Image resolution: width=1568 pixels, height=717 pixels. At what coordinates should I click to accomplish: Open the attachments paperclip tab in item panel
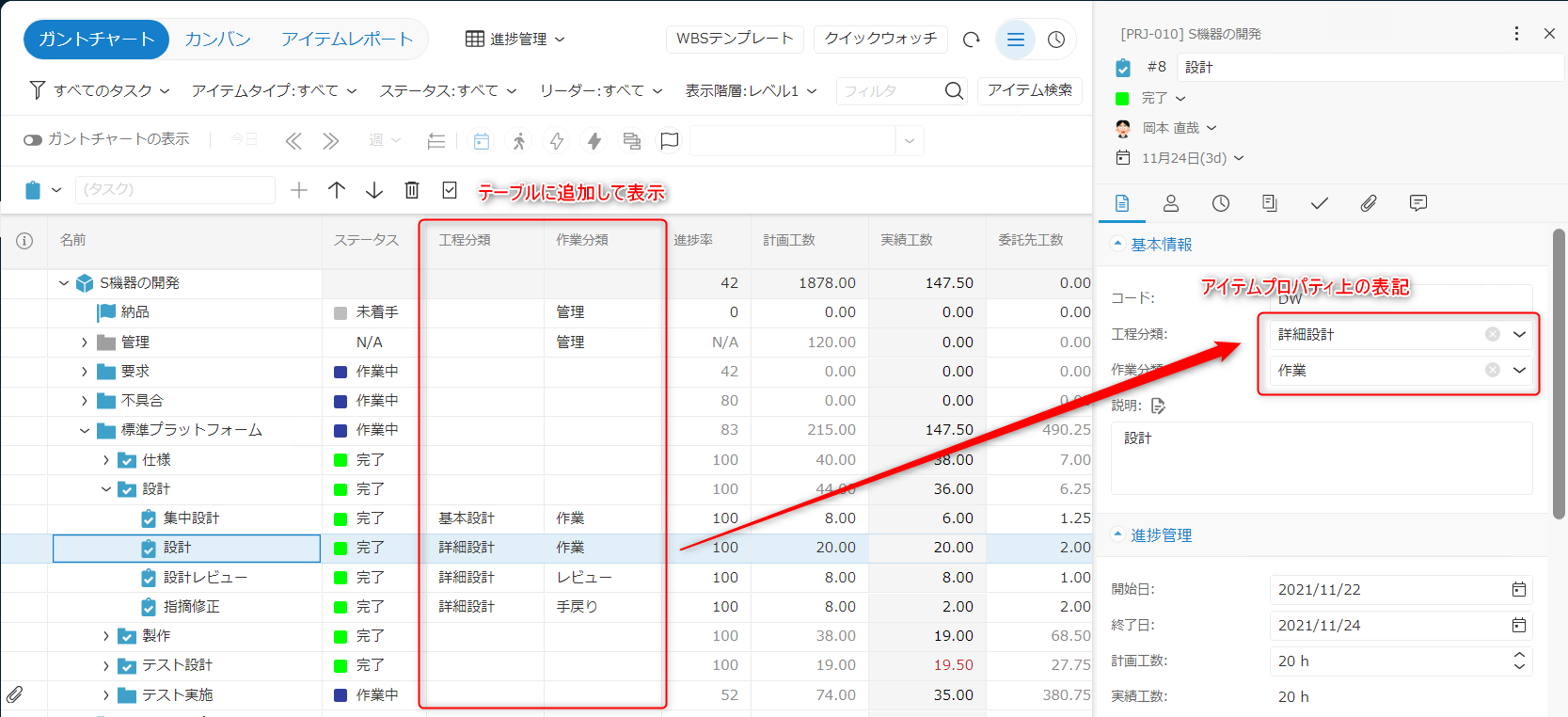(x=1369, y=203)
